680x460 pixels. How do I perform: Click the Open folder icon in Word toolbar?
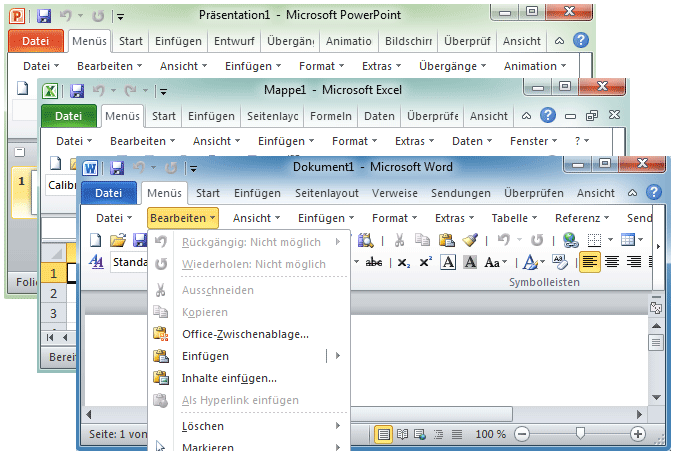coord(117,240)
